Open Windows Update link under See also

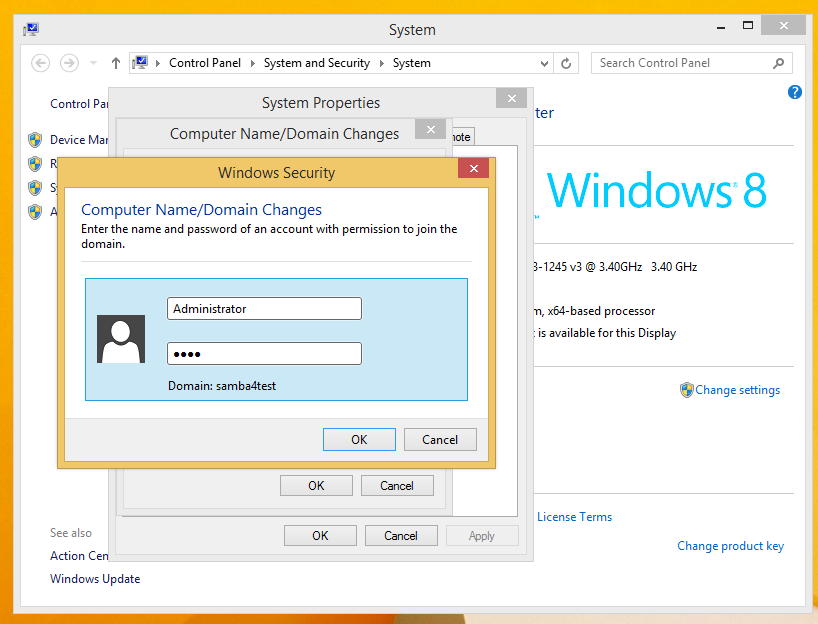click(x=95, y=579)
